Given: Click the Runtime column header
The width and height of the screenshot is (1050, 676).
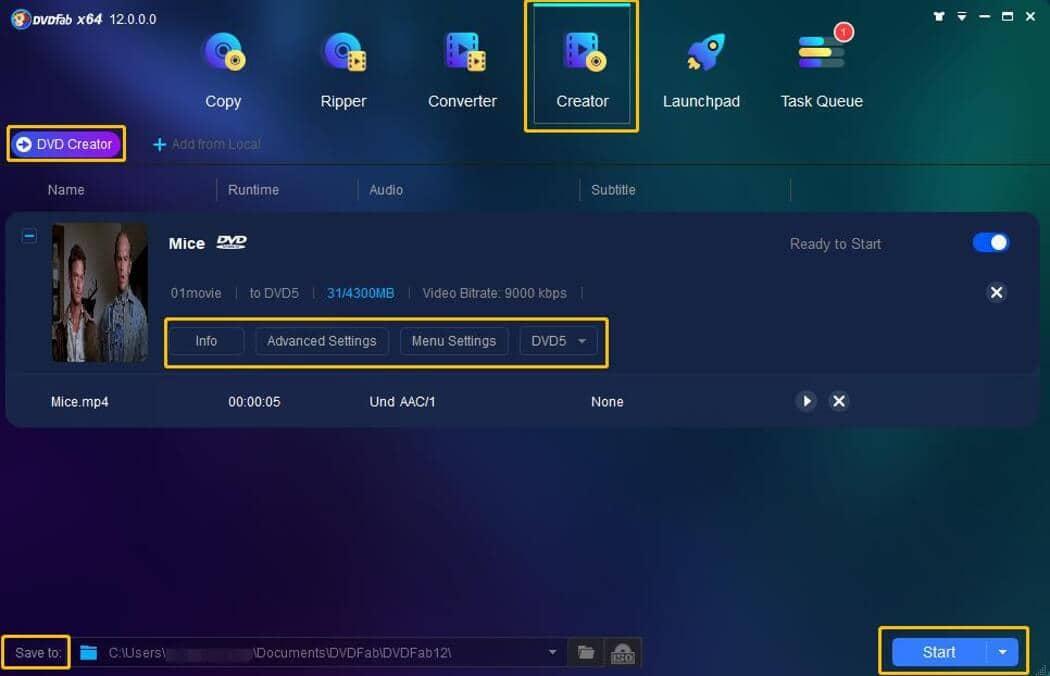Looking at the screenshot, I should click(x=253, y=190).
